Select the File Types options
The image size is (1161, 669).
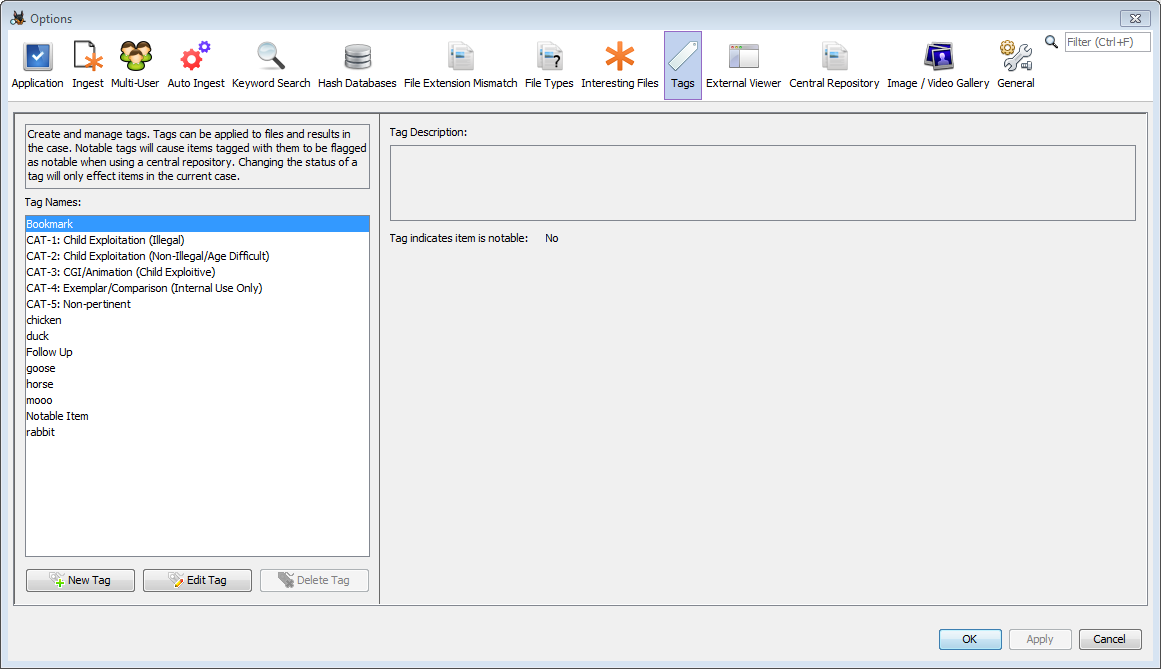coord(549,66)
